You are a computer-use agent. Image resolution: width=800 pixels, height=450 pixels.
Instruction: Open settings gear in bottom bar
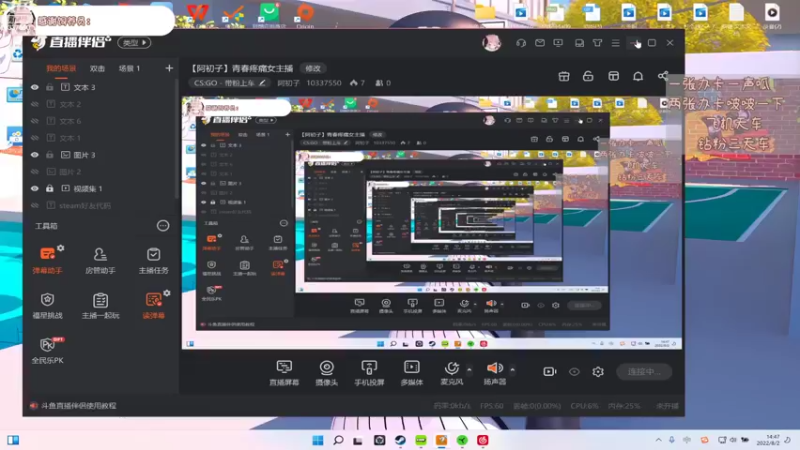tap(598, 371)
